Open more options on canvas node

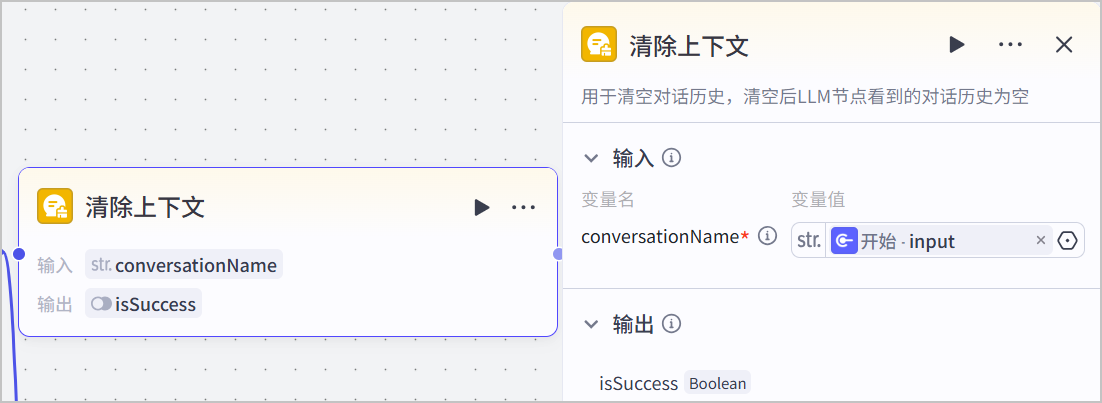click(524, 207)
